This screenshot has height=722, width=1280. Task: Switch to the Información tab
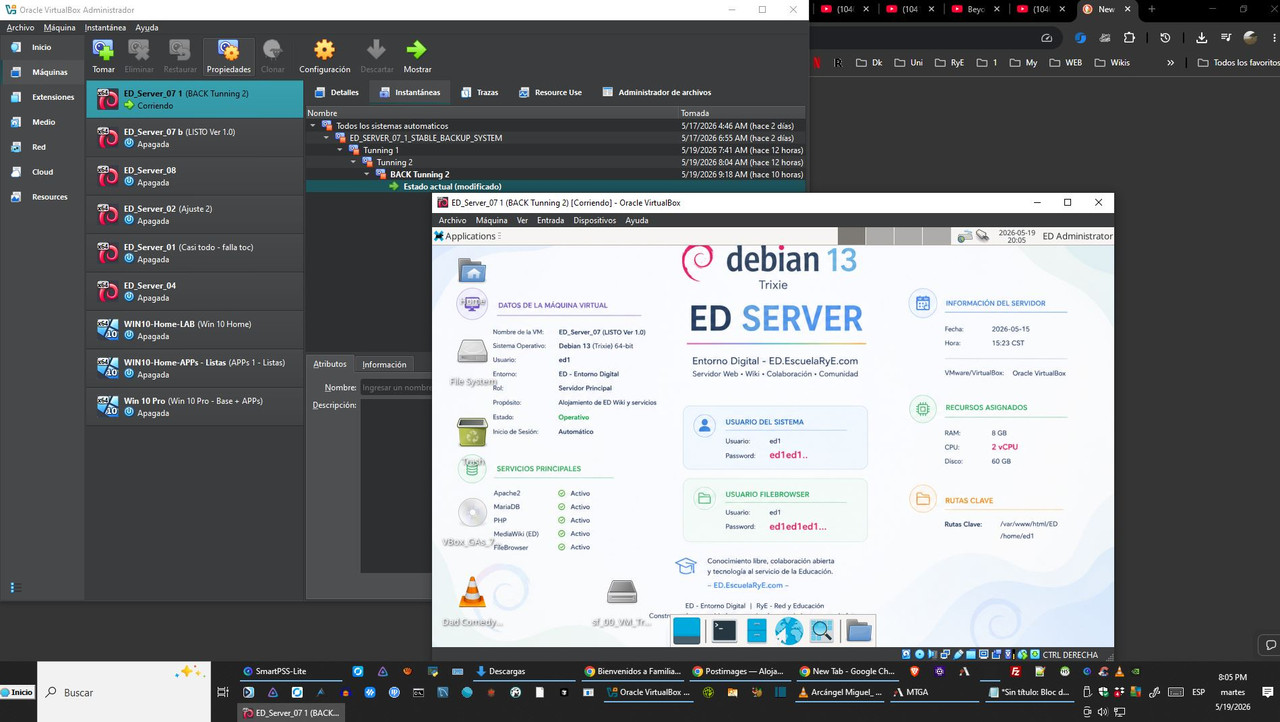coord(384,365)
